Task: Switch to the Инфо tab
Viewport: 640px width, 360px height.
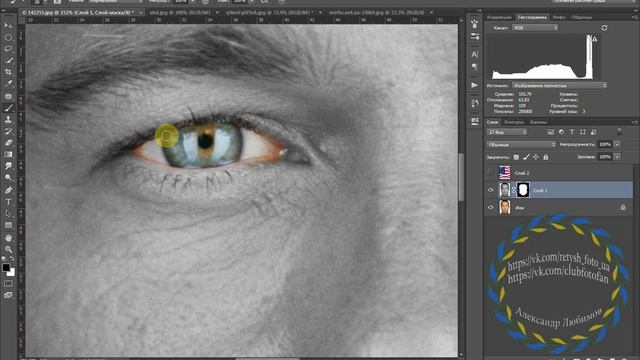Action: pos(559,18)
